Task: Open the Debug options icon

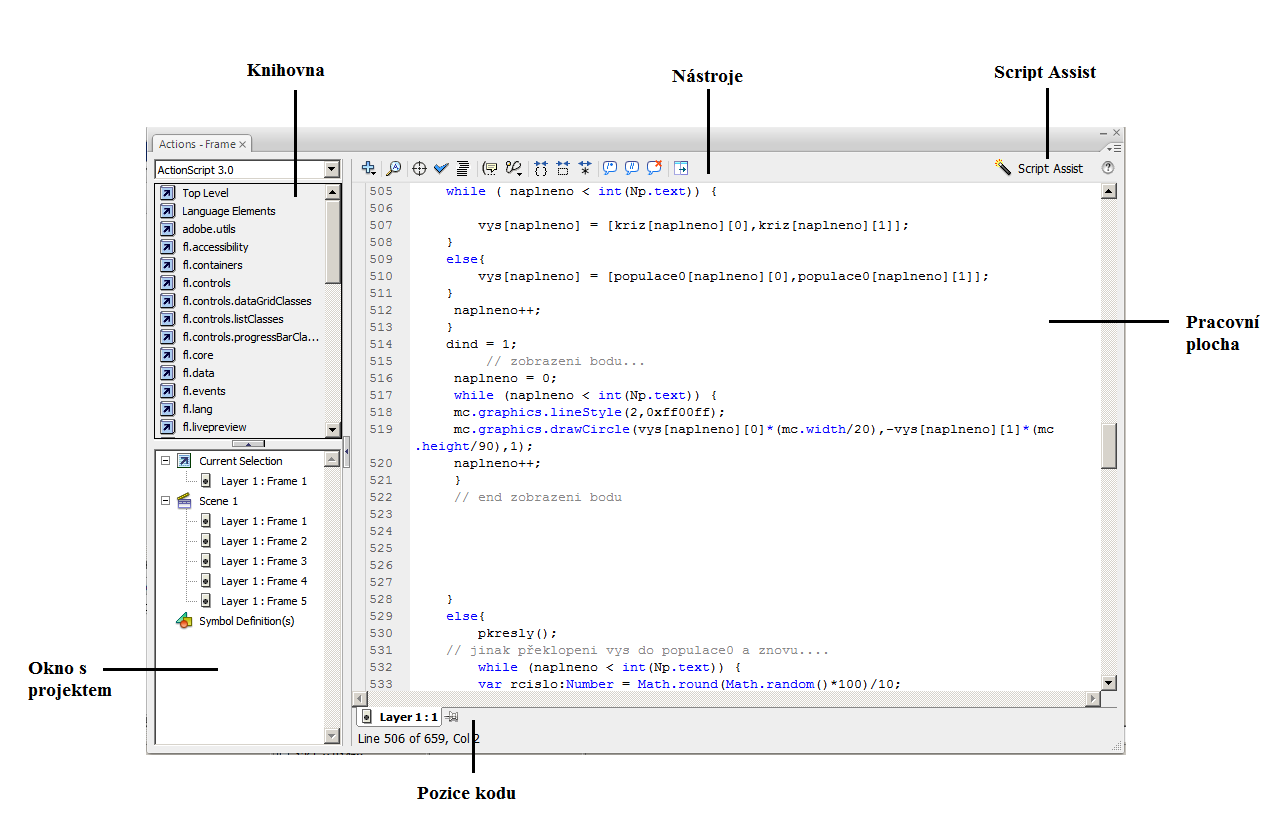Action: [514, 169]
